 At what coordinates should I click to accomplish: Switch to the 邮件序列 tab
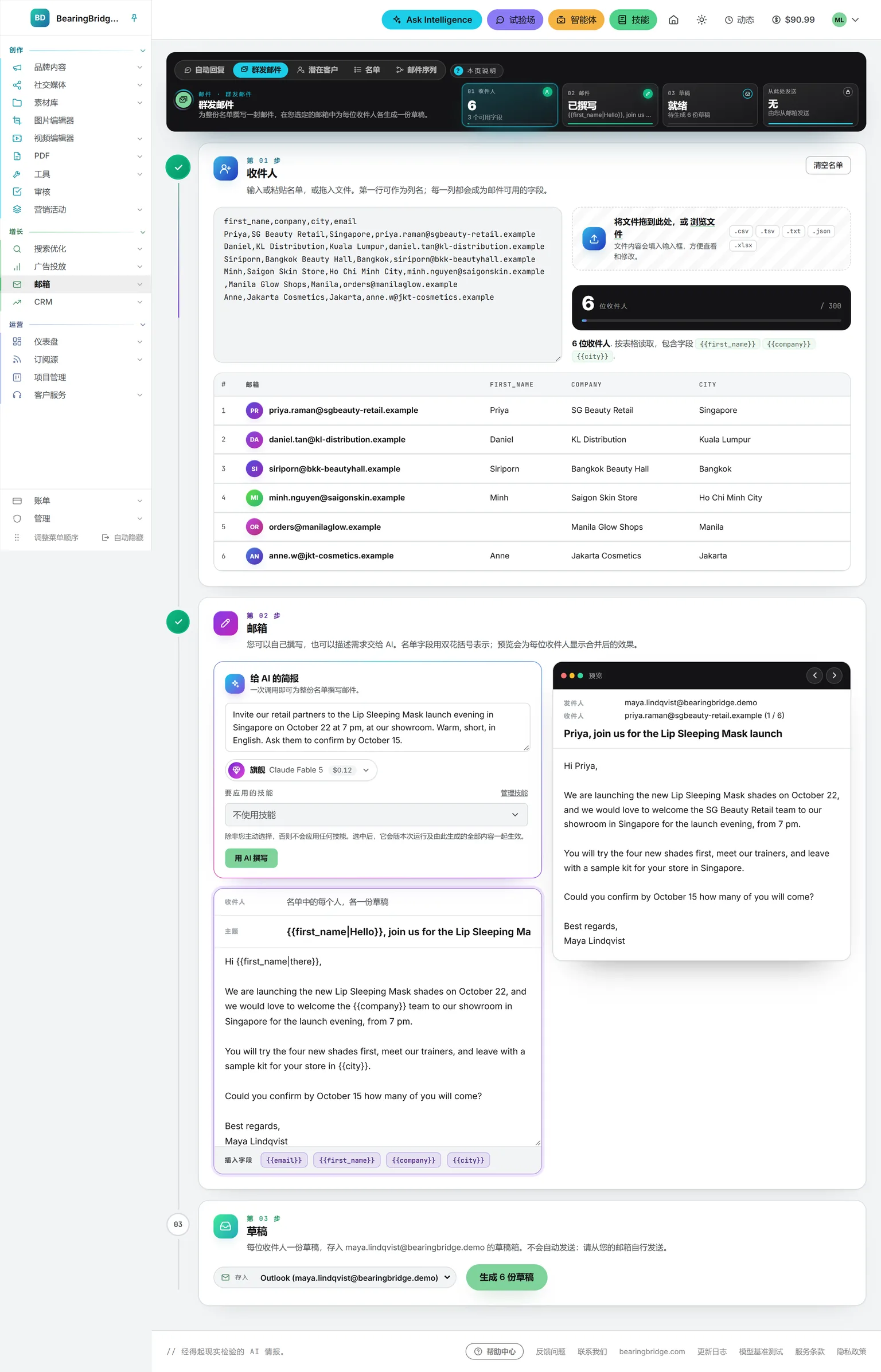(x=416, y=70)
